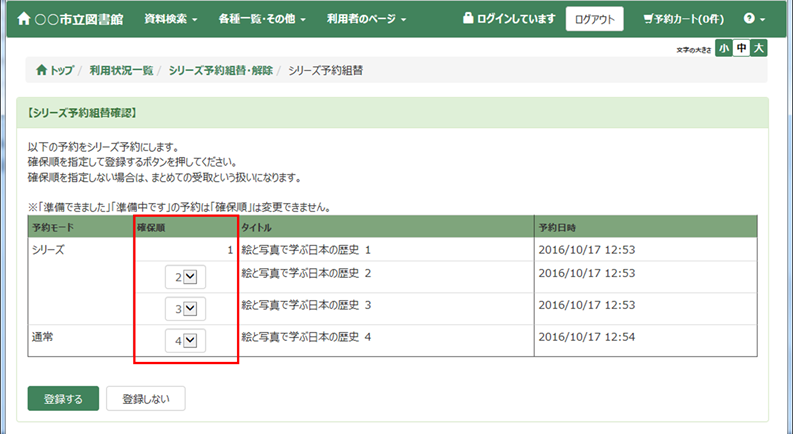Expand the 利用者のページ menu
Viewport: 812px width, 446px height.
coord(366,19)
